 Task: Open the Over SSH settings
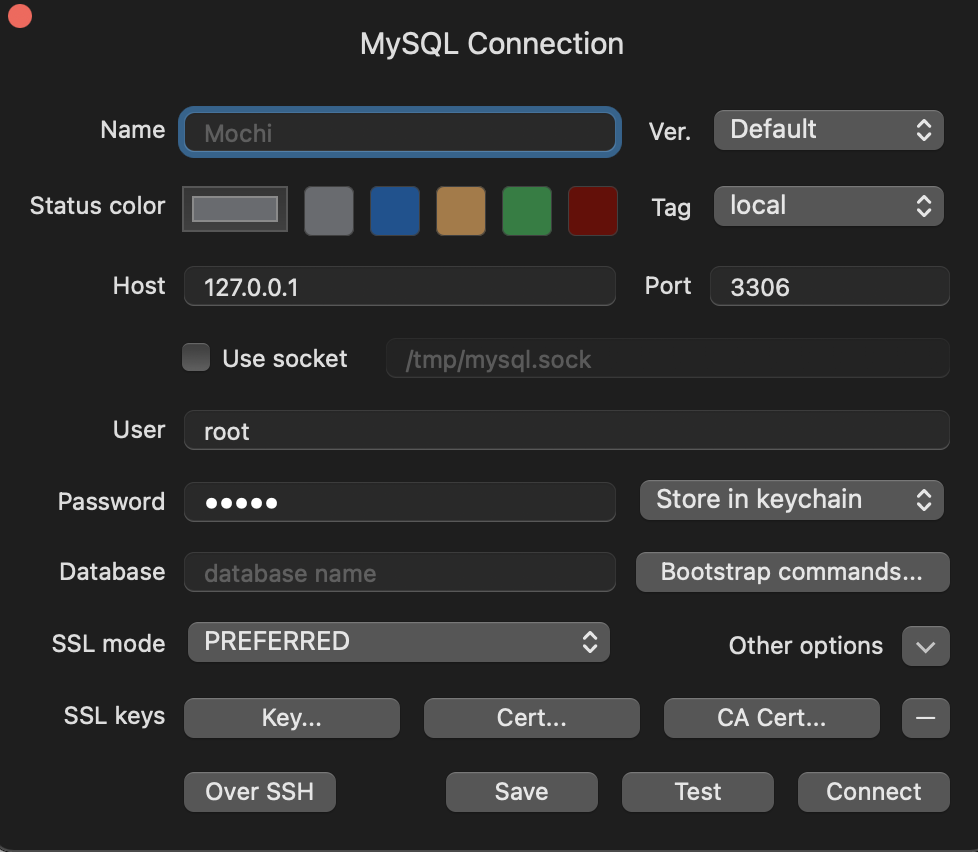259,791
